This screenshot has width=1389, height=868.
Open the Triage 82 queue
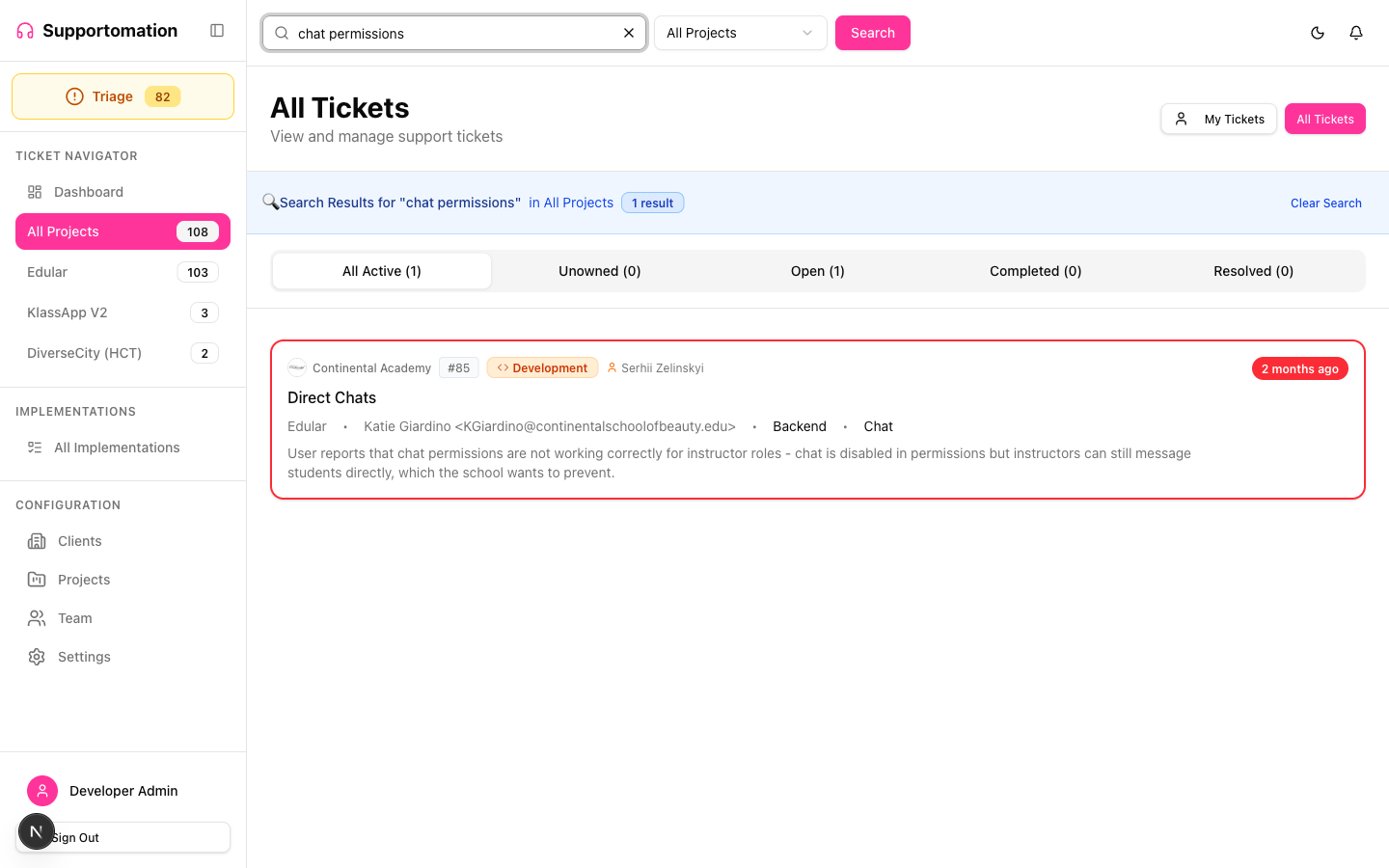point(123,96)
